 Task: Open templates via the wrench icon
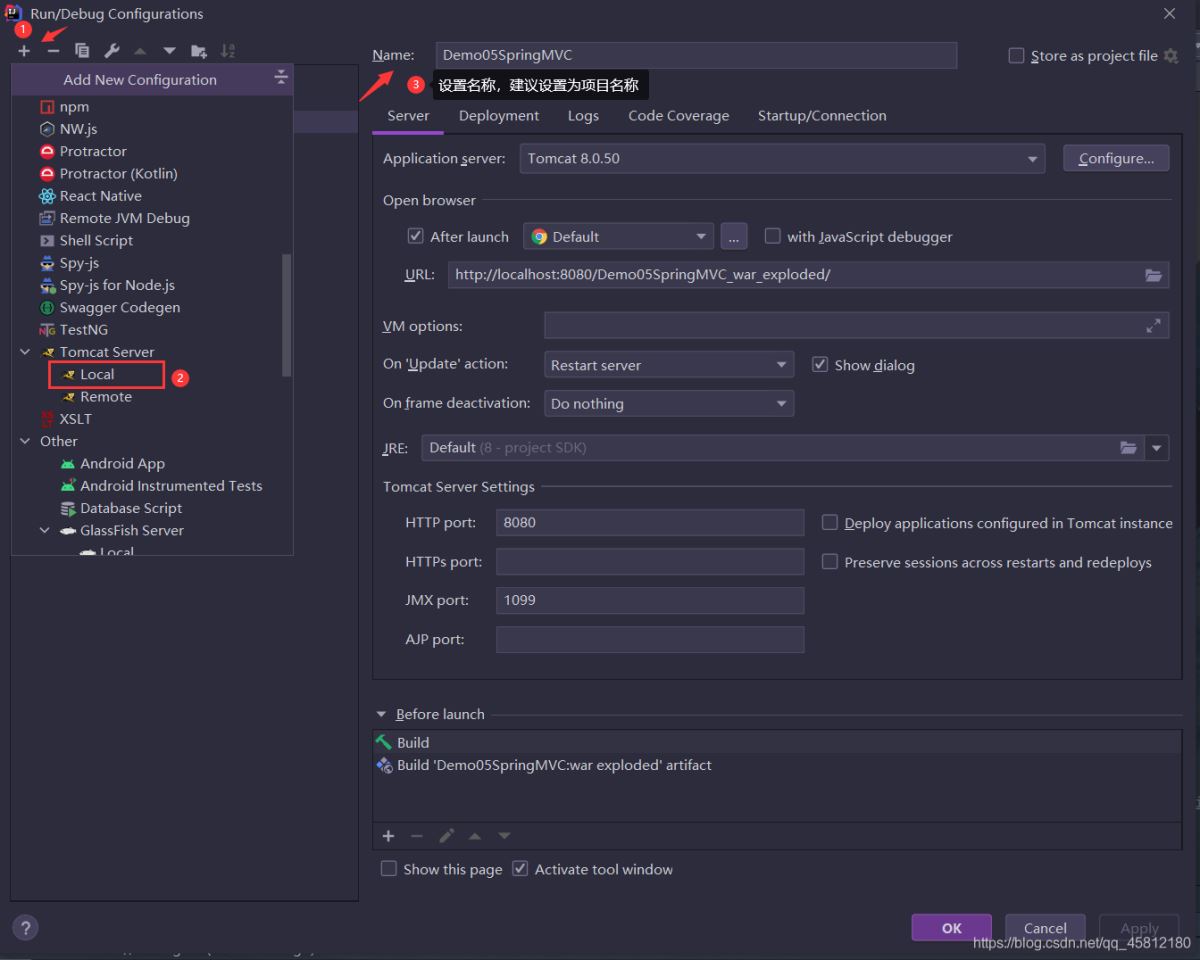pyautogui.click(x=112, y=51)
